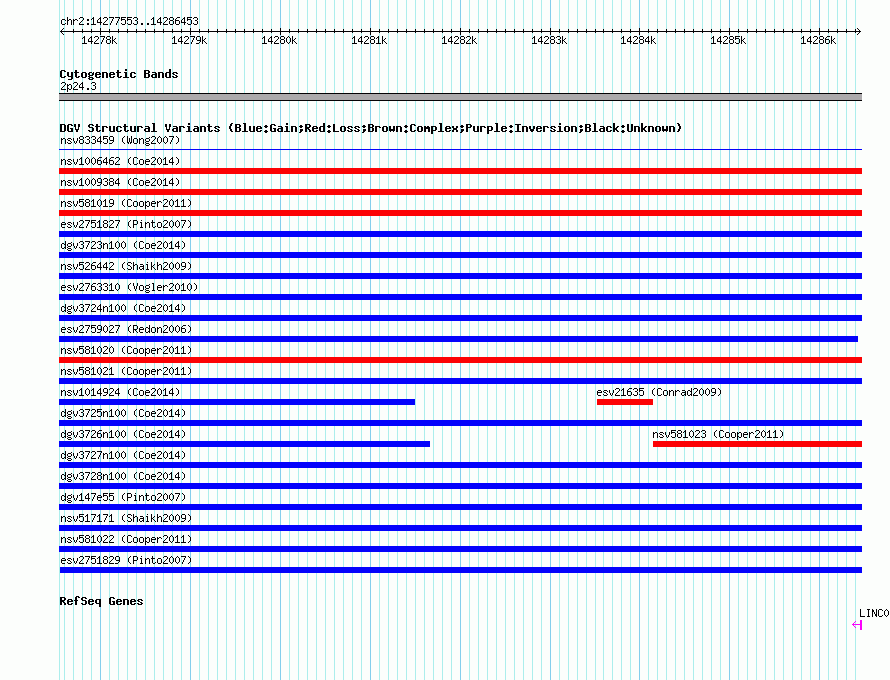Screen dimensions: 890x680
Task: Click the 14286k ruler tick label
Action: point(818,40)
